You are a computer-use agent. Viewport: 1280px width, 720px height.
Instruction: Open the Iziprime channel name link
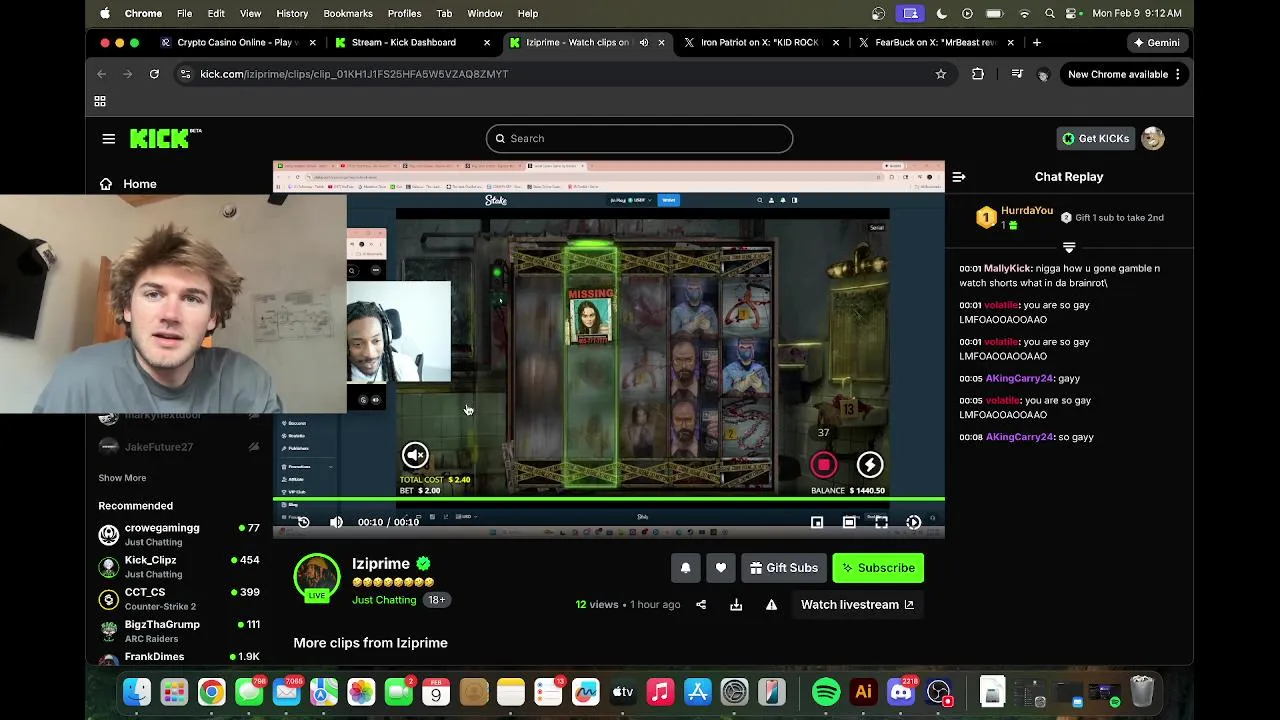point(381,564)
